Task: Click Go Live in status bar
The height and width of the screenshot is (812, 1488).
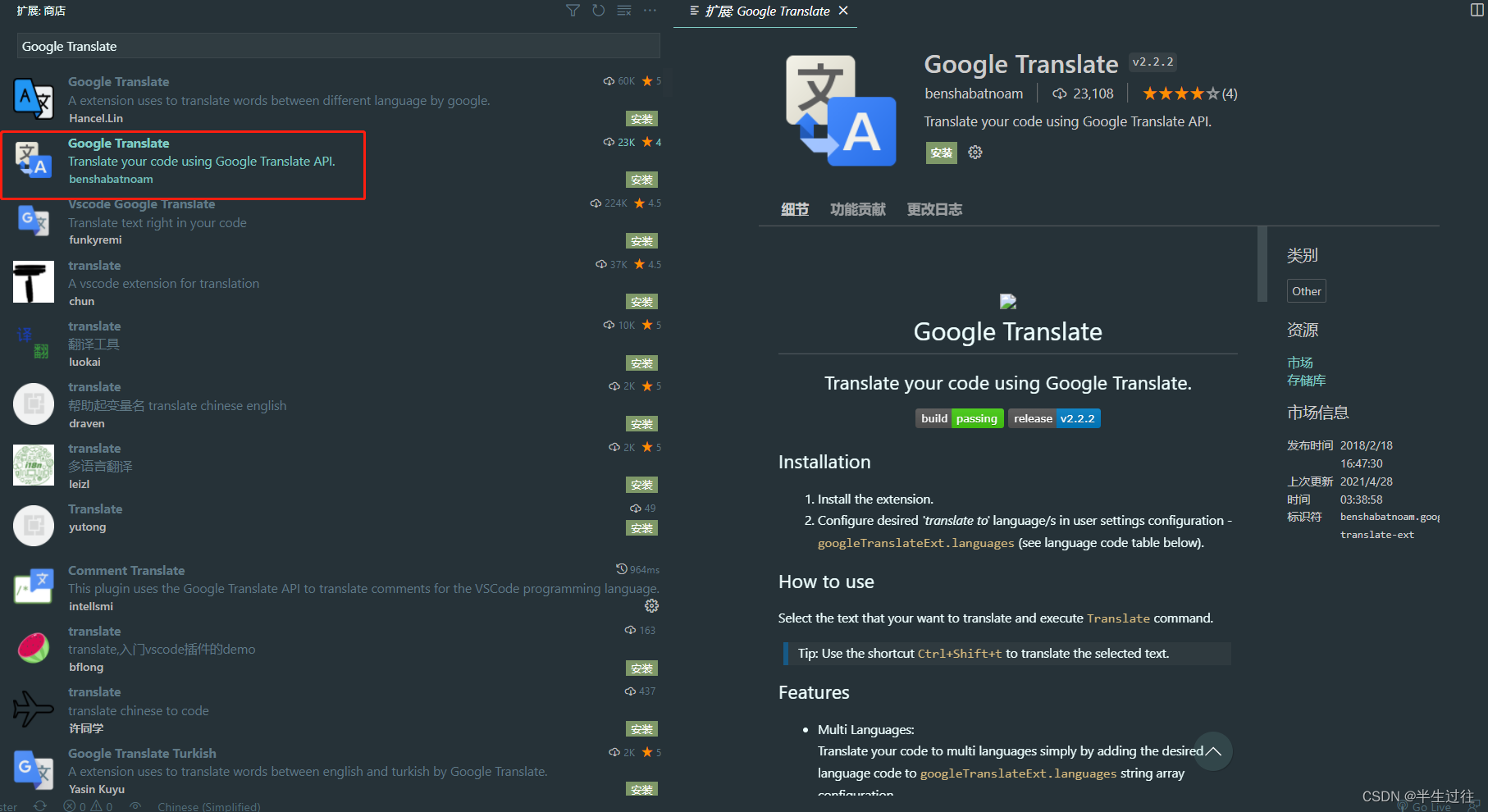Action: coord(1424,807)
